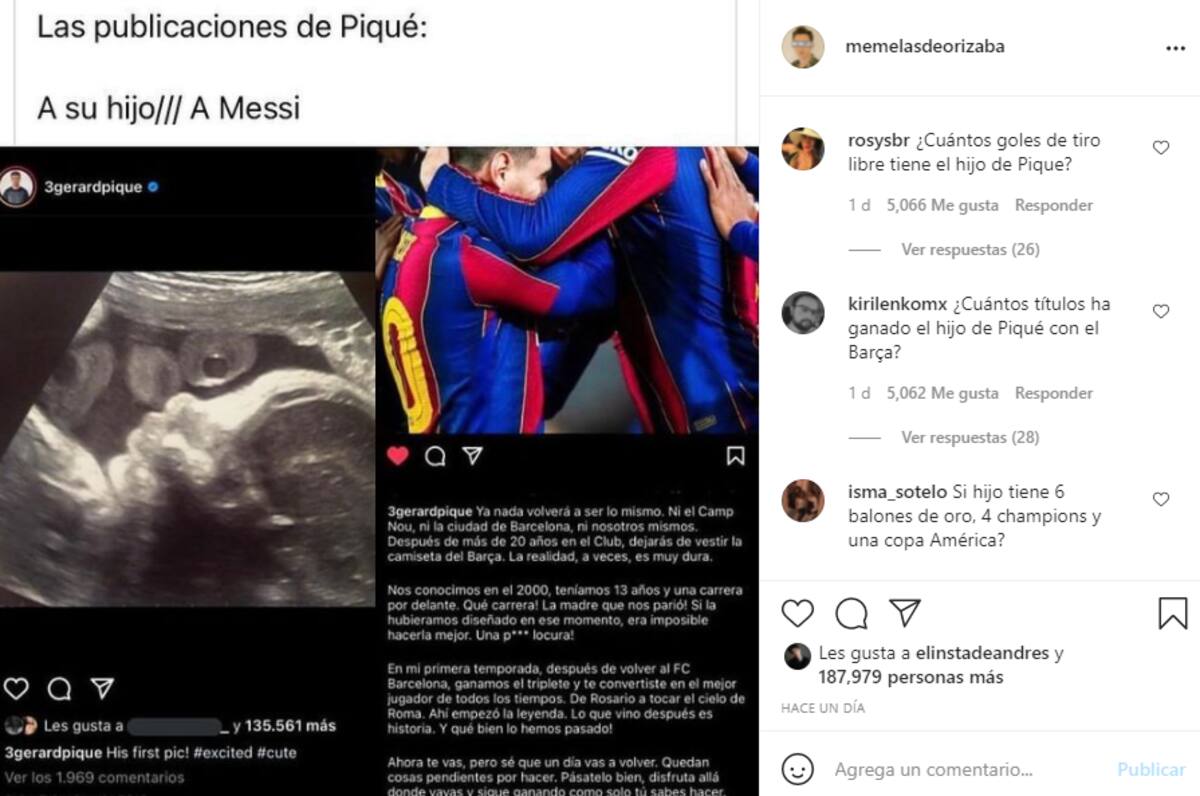Like the post with the heart icon
Viewport: 1200px width, 796px height.
click(797, 613)
